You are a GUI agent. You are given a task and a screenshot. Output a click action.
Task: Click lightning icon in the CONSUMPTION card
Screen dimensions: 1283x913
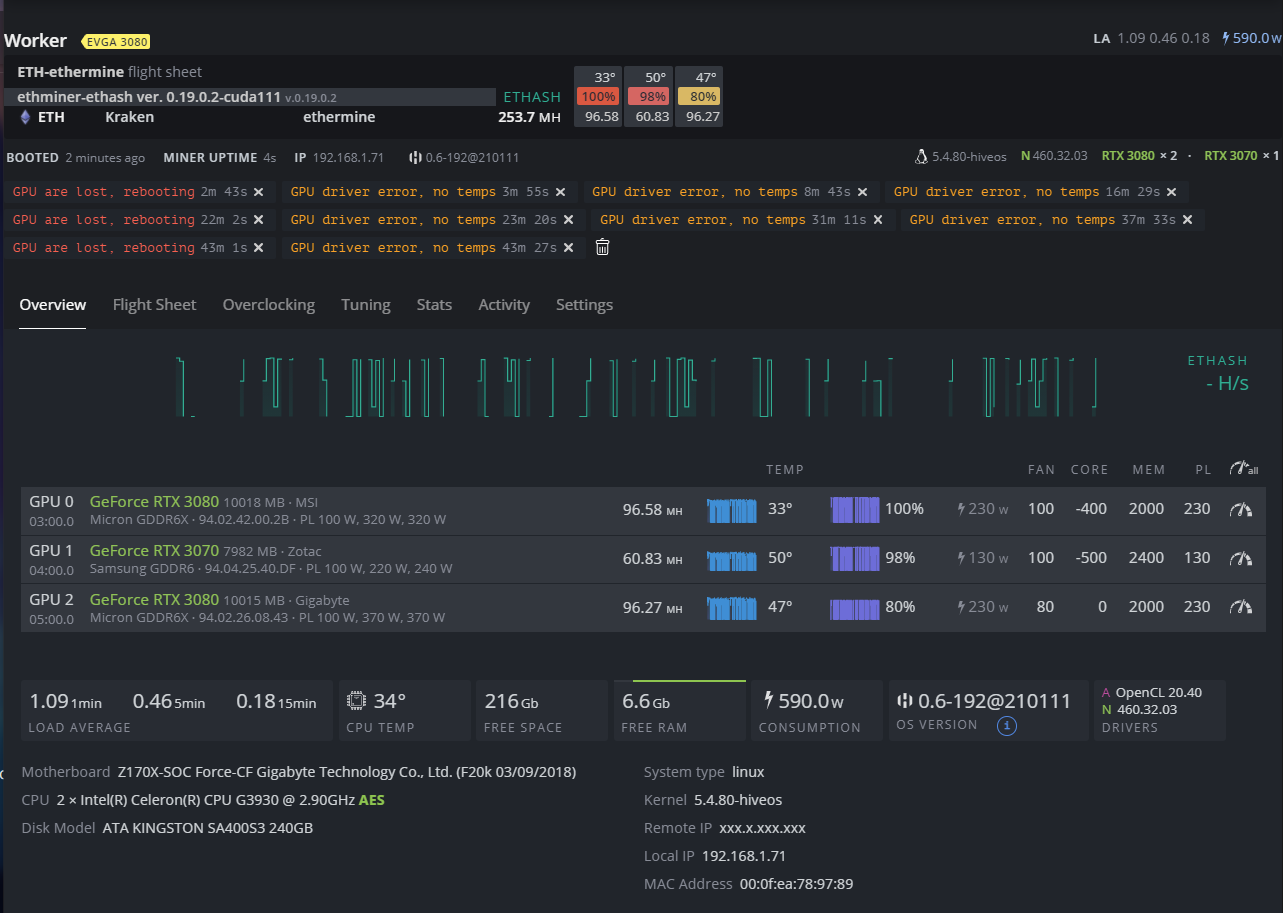[x=769, y=701]
